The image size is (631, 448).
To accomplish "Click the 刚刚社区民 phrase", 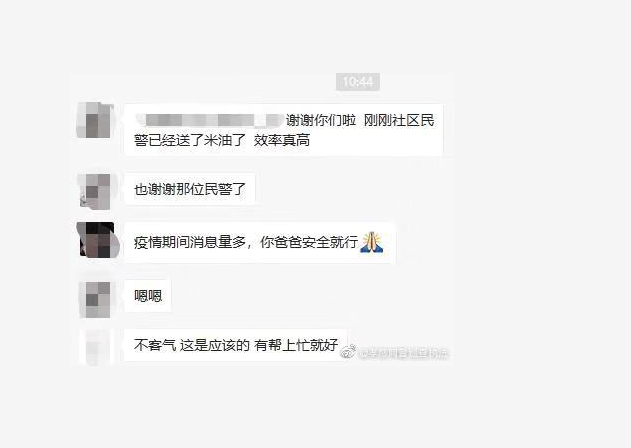I will point(399,120).
